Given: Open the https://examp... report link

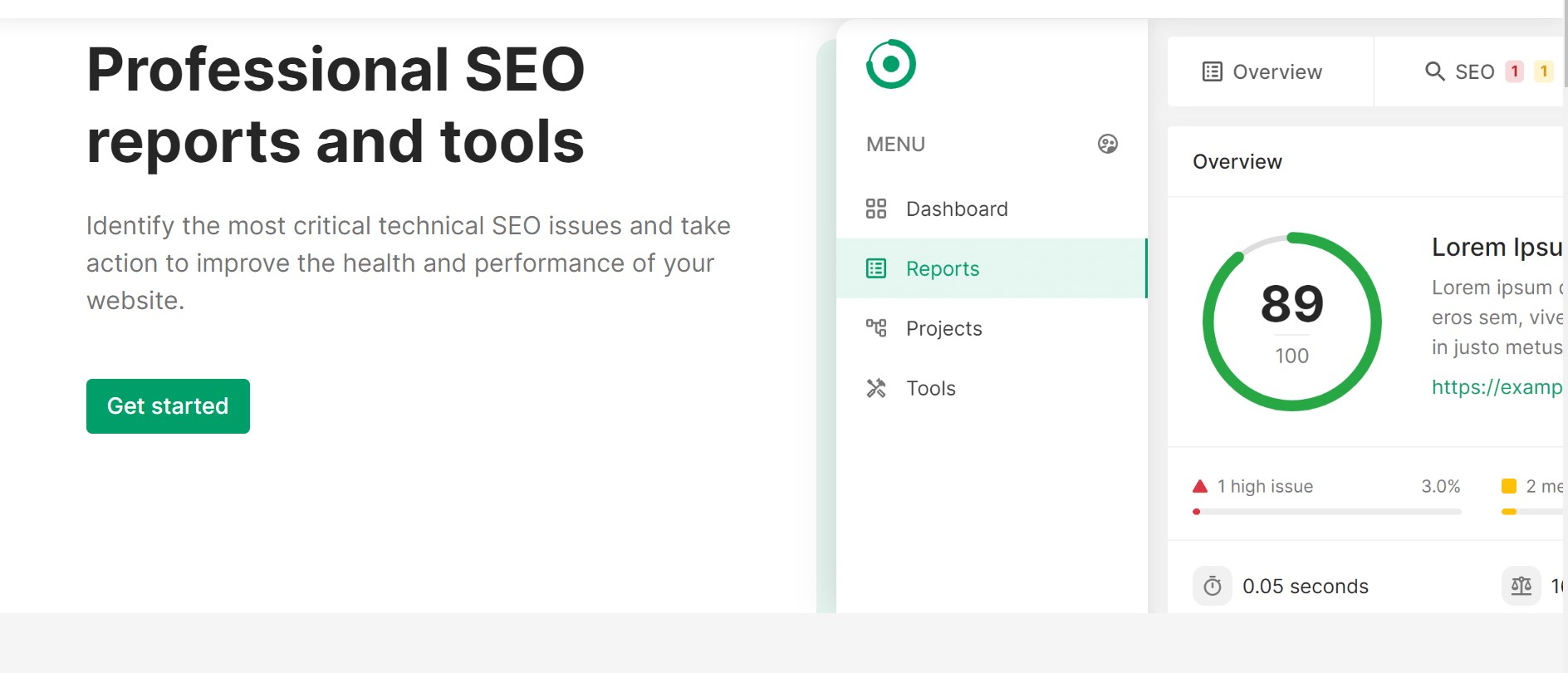Looking at the screenshot, I should (x=1497, y=387).
